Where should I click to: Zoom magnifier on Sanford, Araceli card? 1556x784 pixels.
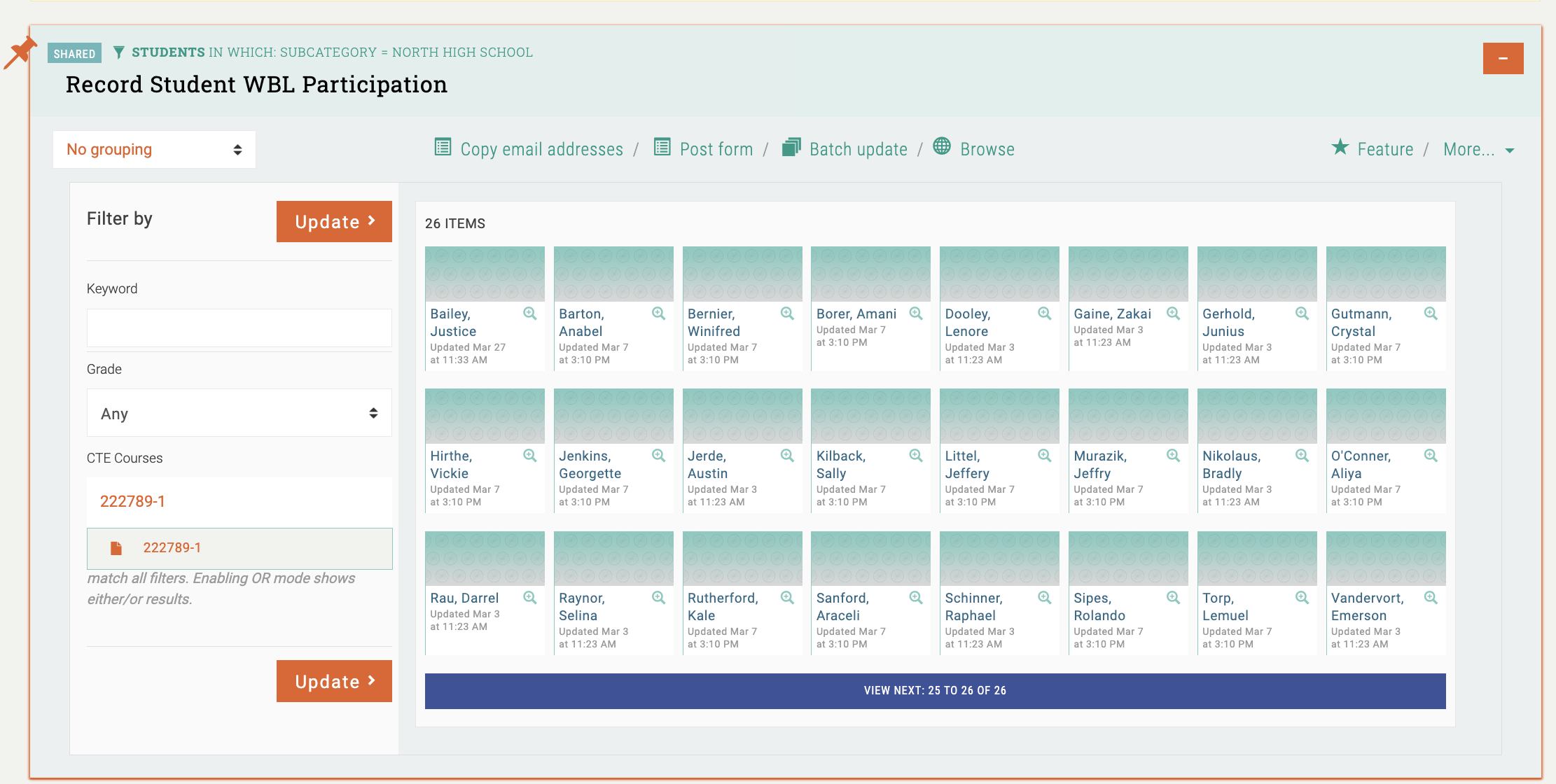916,598
